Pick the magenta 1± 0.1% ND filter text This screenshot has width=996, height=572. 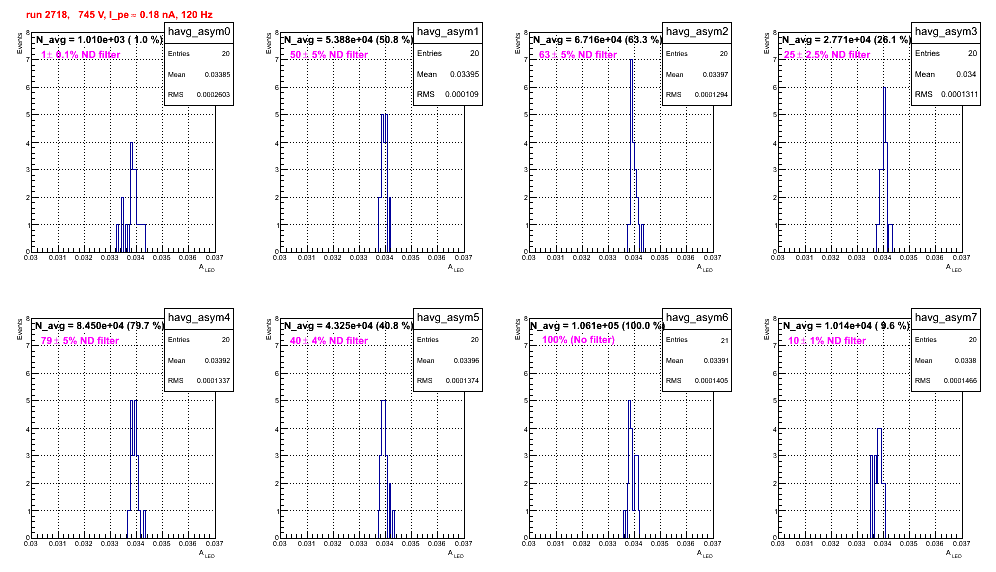(81, 55)
